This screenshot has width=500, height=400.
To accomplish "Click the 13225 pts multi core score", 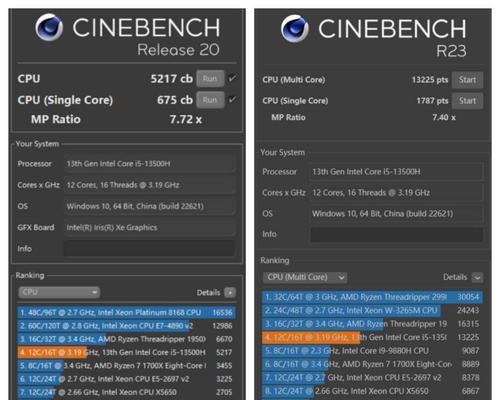I will (x=430, y=80).
